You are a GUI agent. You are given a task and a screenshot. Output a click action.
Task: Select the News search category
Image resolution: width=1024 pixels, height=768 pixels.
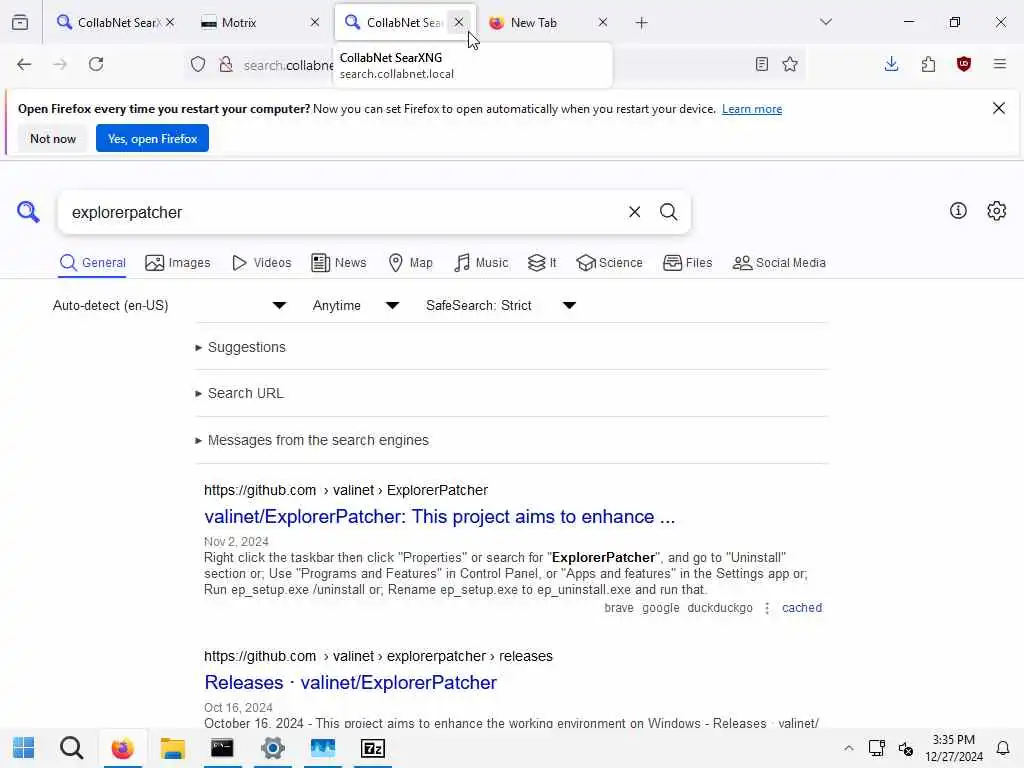(x=338, y=263)
